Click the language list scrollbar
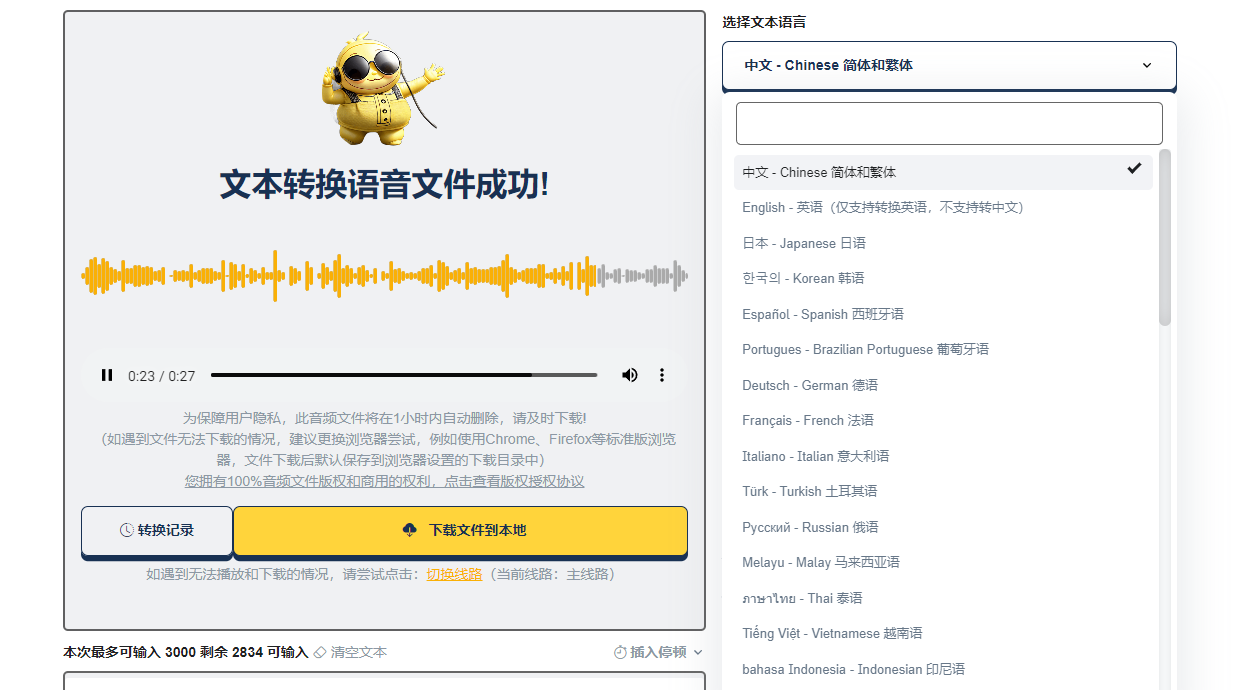This screenshot has width=1236, height=690. coord(1164,240)
